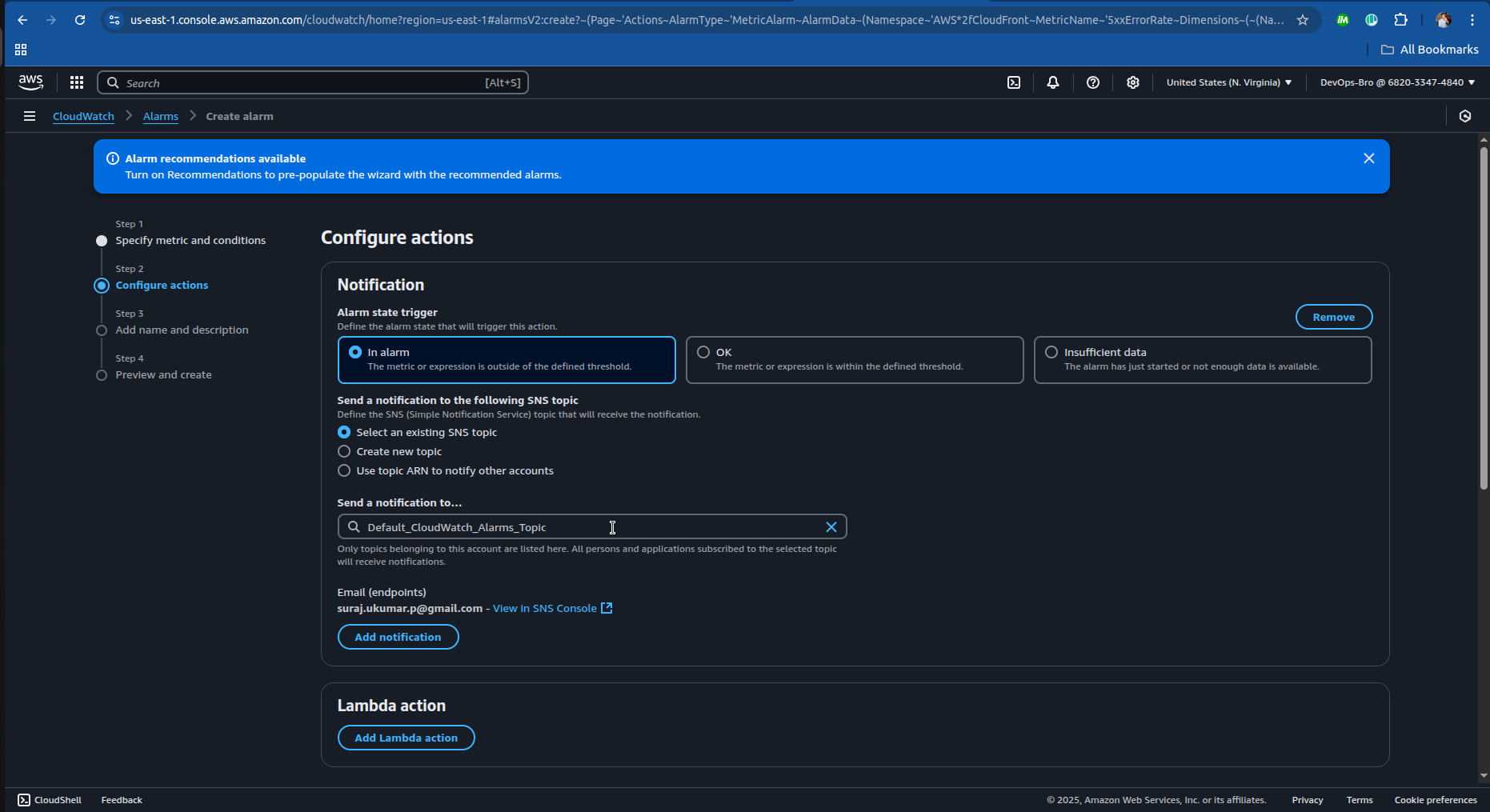Viewport: 1490px width, 812px height.
Task: Choose Use topic ARN to notify other accounts
Action: [344, 470]
